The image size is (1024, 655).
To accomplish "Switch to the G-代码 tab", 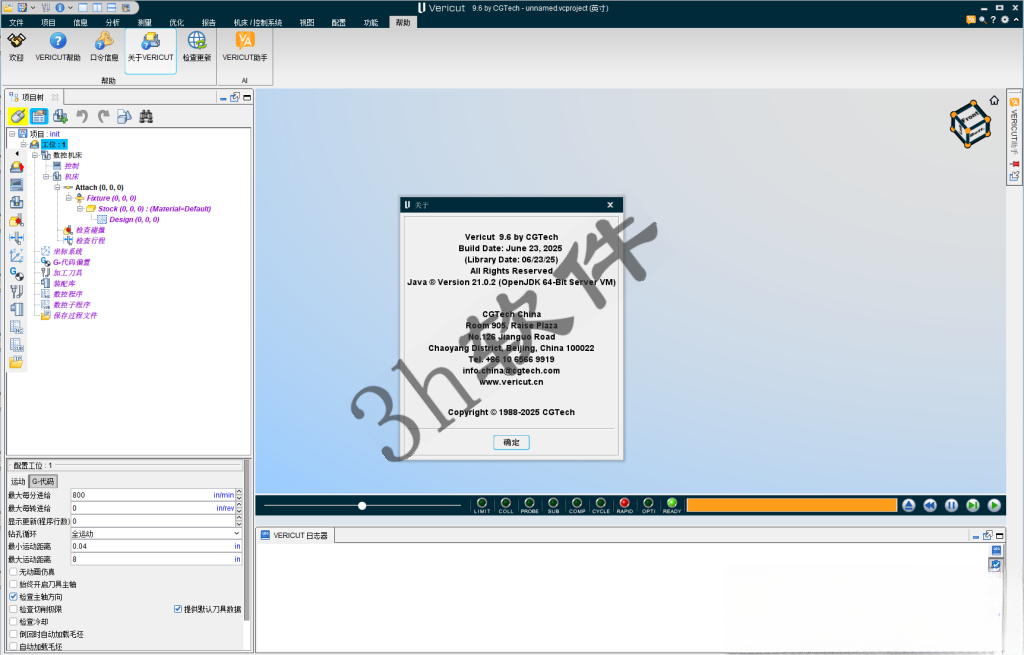I will 43,481.
